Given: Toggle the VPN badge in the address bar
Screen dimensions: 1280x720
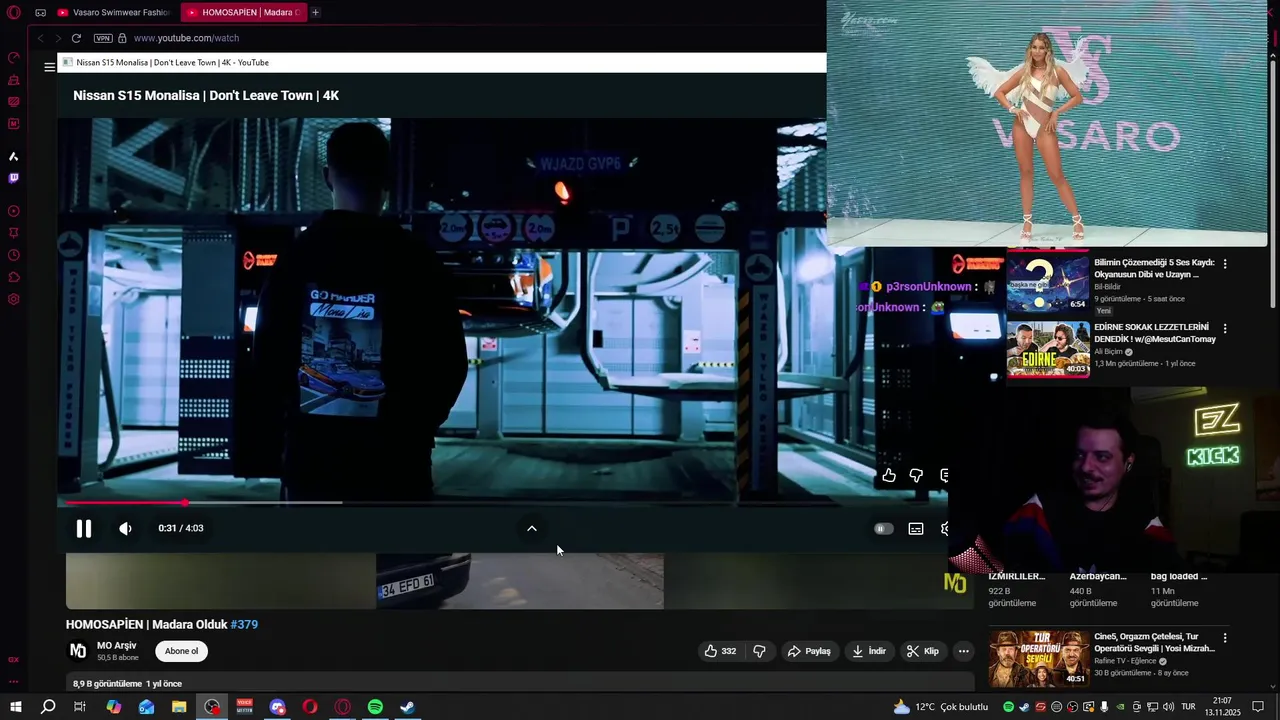Looking at the screenshot, I should (x=103, y=38).
